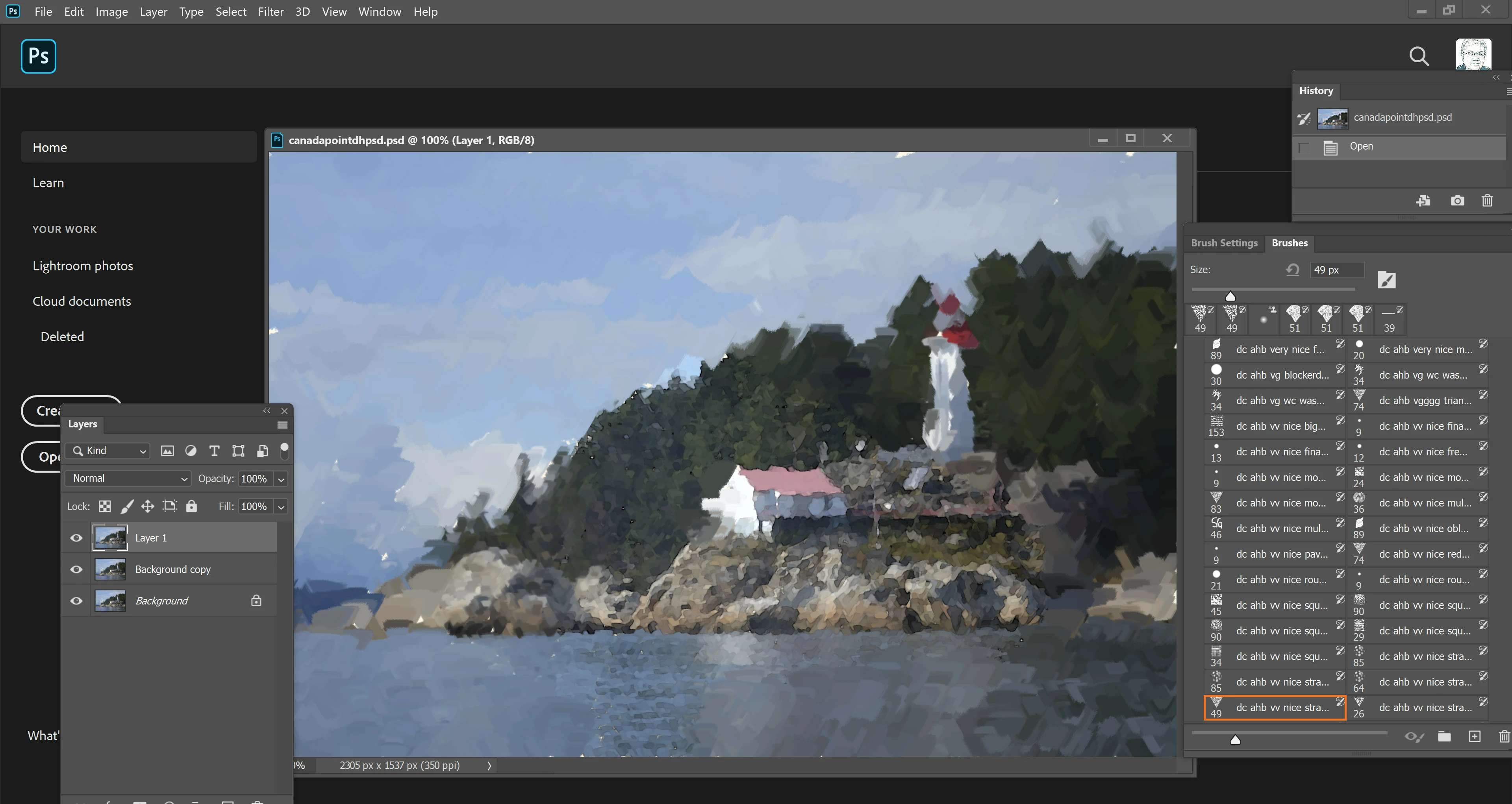
Task: Set history brush source for Open state
Action: point(1304,147)
